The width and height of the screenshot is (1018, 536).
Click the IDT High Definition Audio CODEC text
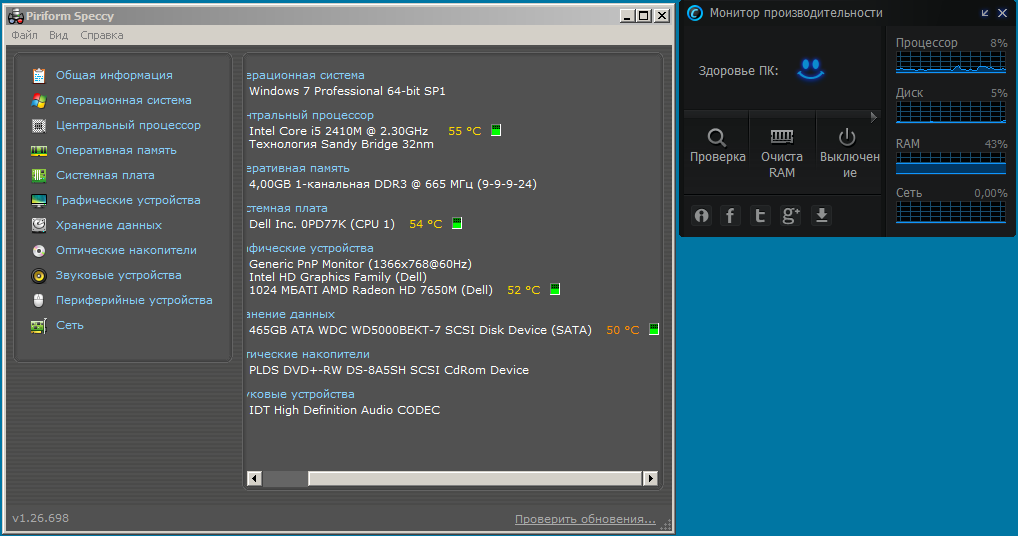pos(345,410)
